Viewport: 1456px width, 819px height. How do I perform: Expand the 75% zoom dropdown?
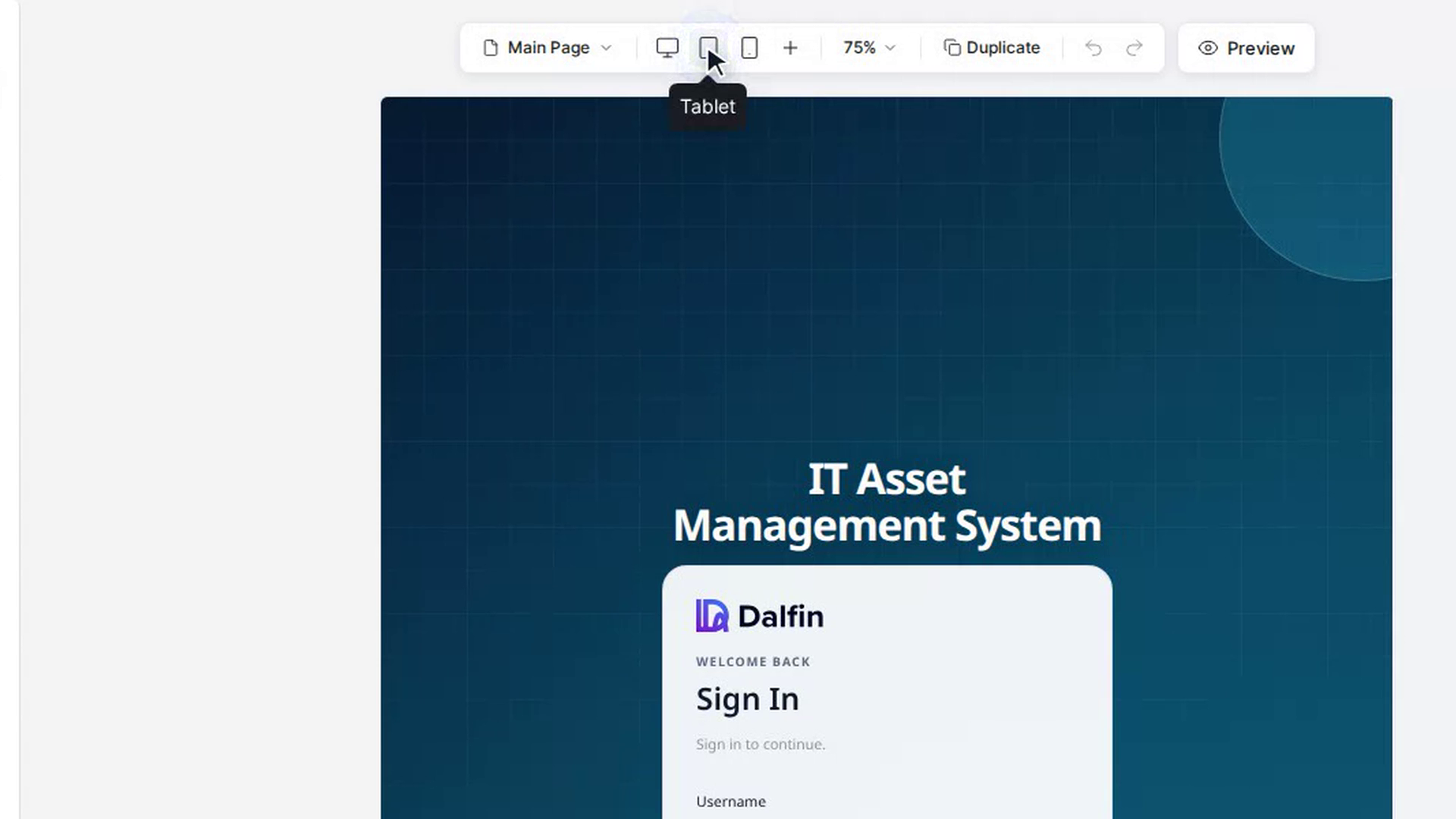click(x=869, y=48)
